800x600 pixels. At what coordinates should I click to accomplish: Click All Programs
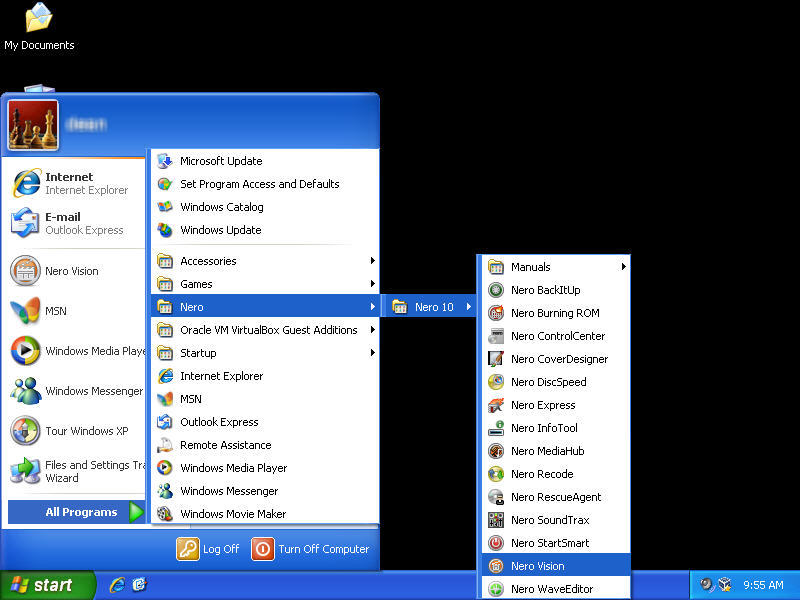77,512
